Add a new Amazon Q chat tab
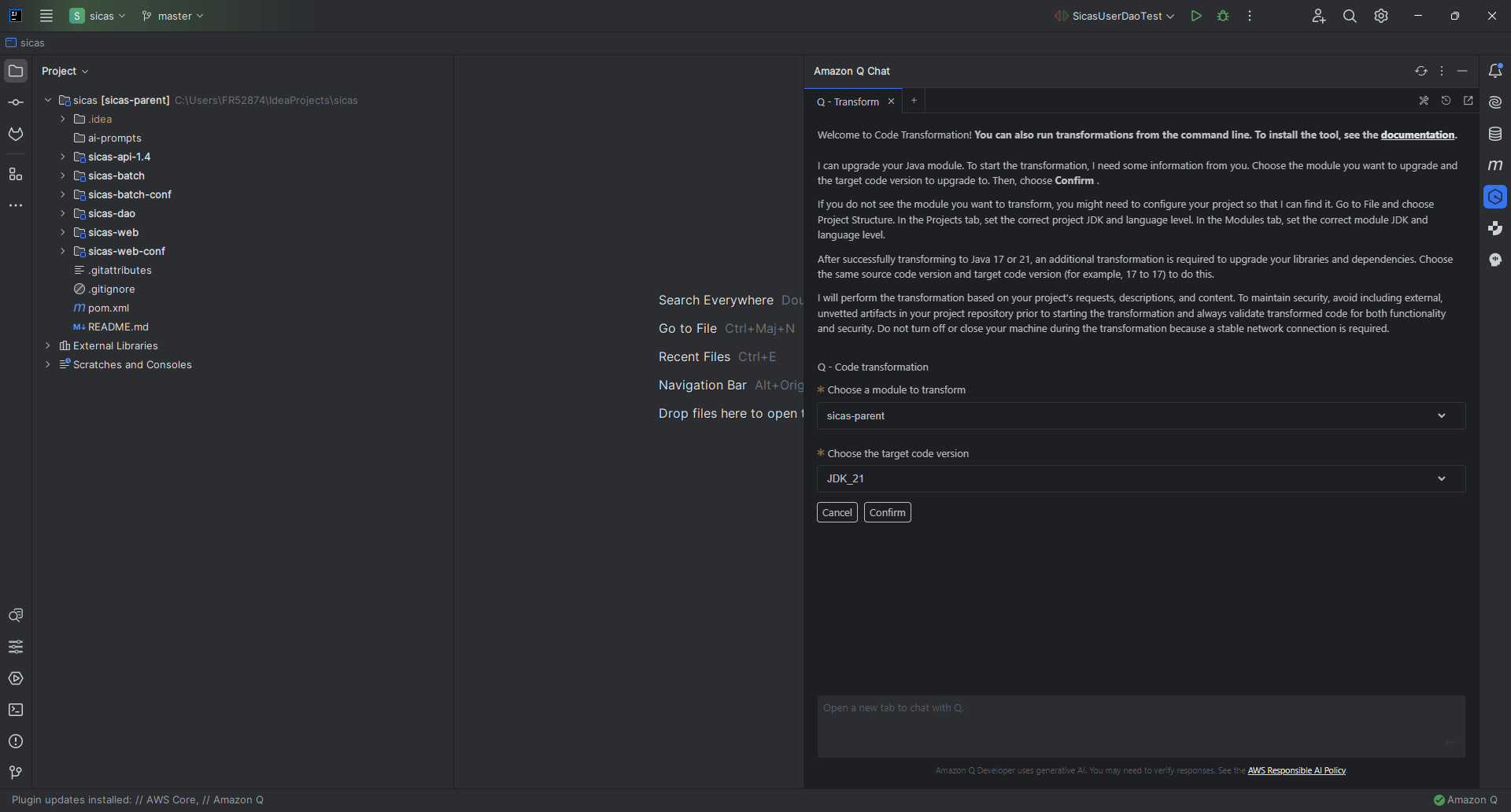This screenshot has width=1511, height=812. coord(914,101)
